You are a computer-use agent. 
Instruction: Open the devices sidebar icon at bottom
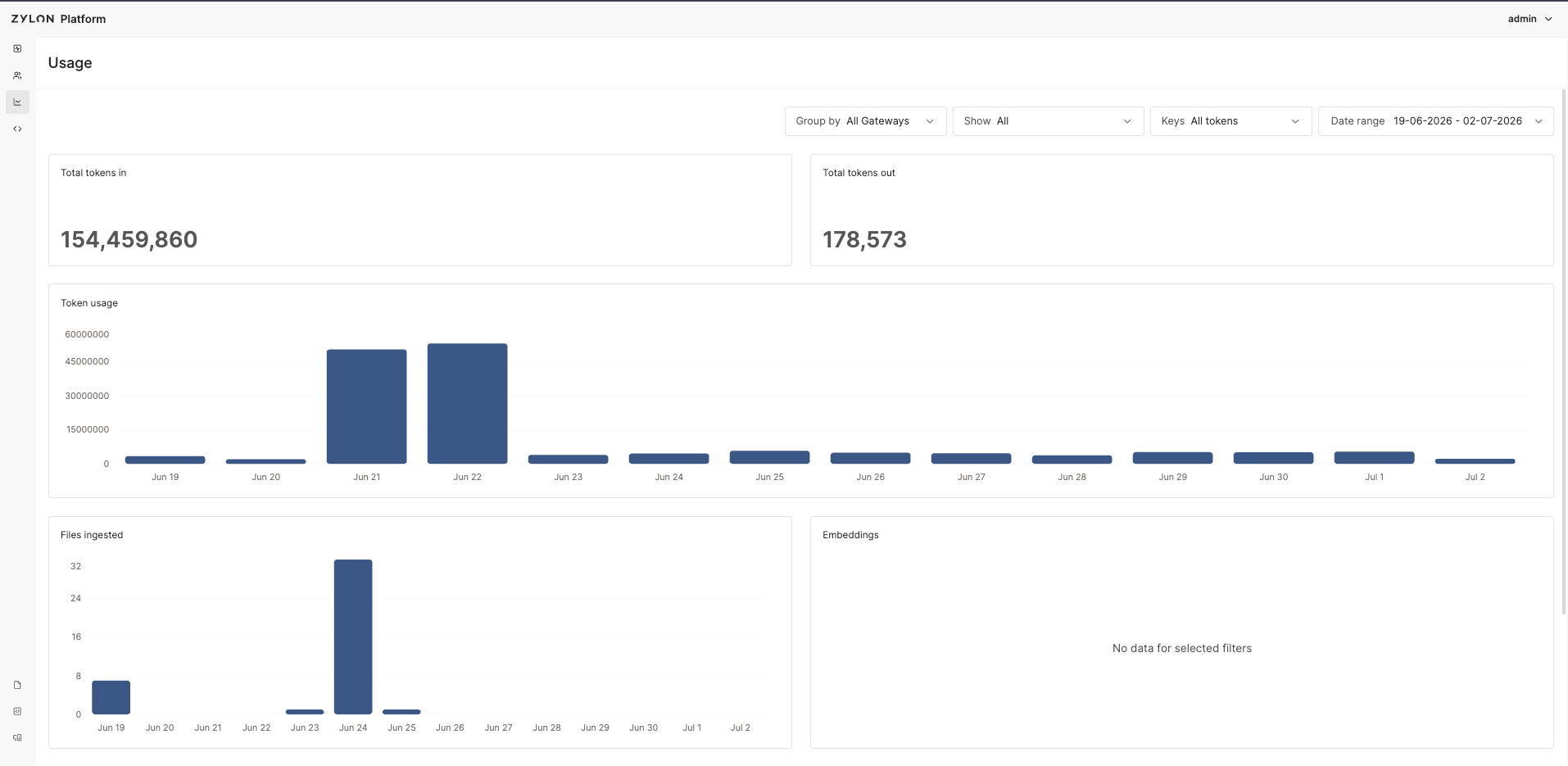[x=17, y=737]
